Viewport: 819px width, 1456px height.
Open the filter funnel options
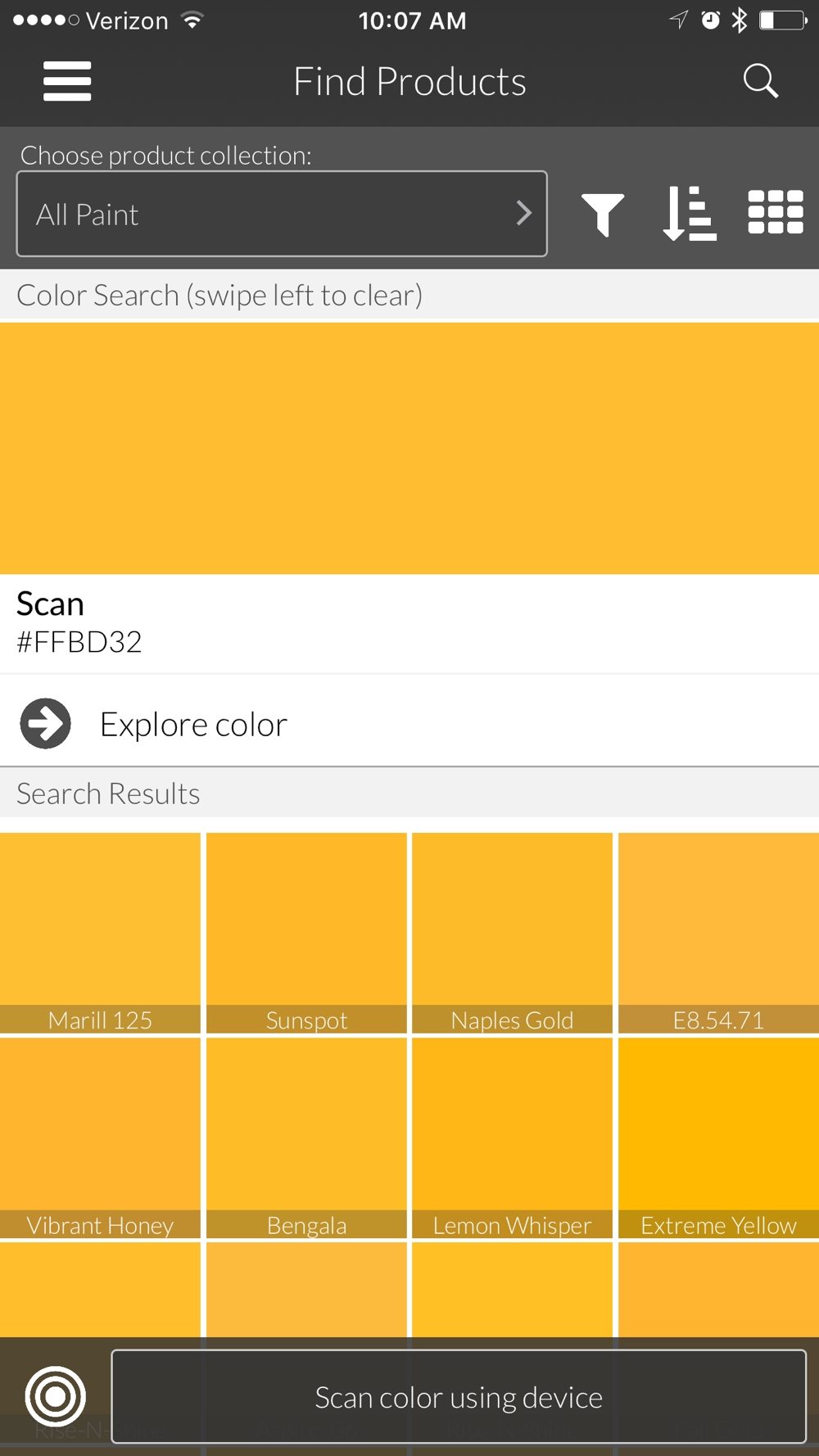(603, 215)
